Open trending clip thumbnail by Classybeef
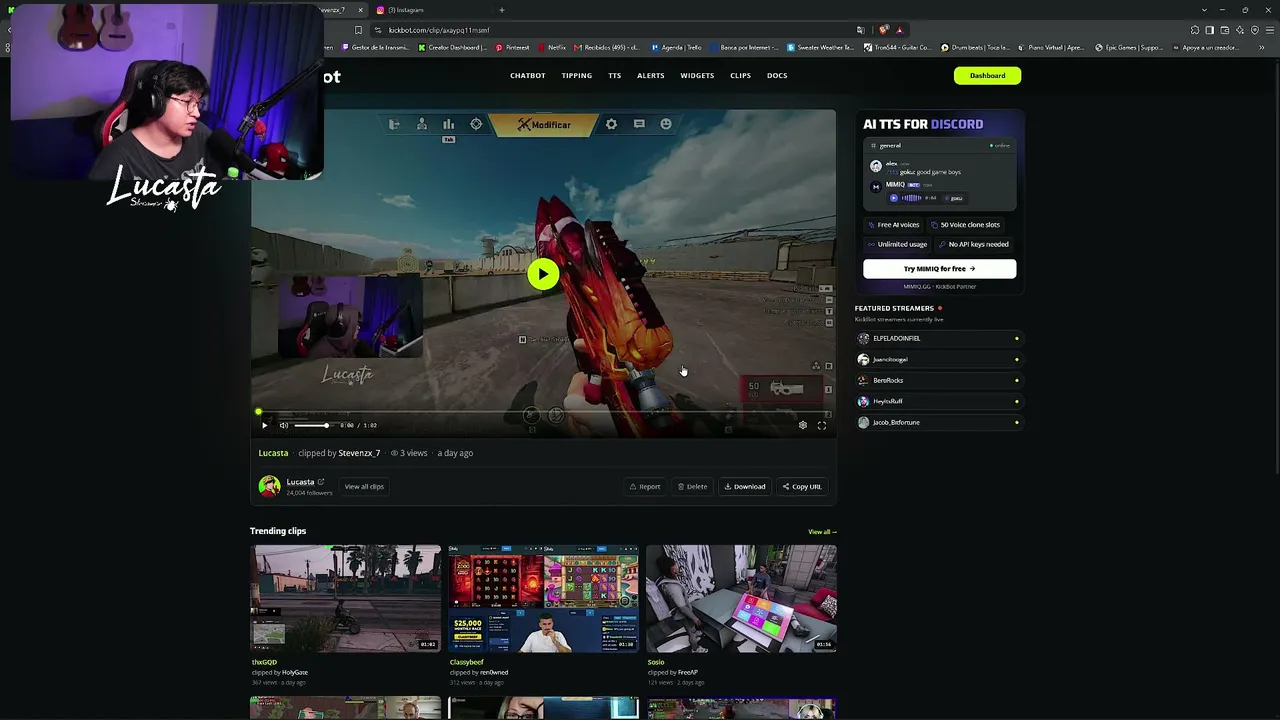 pos(543,598)
